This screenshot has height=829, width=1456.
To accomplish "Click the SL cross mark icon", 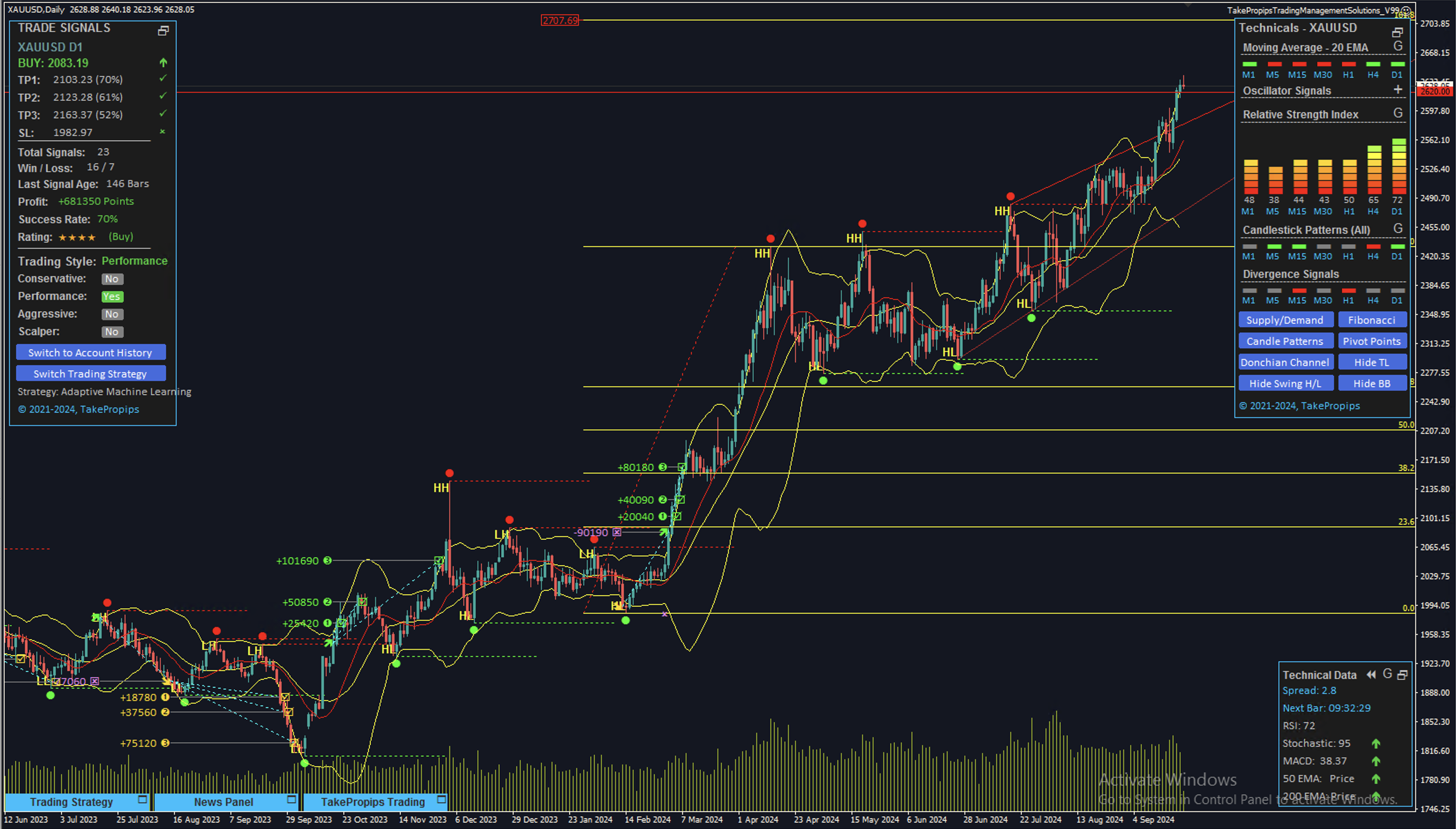I will [162, 131].
